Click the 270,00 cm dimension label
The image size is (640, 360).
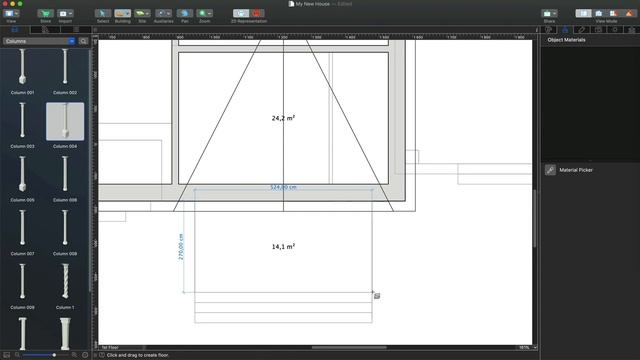[181, 247]
